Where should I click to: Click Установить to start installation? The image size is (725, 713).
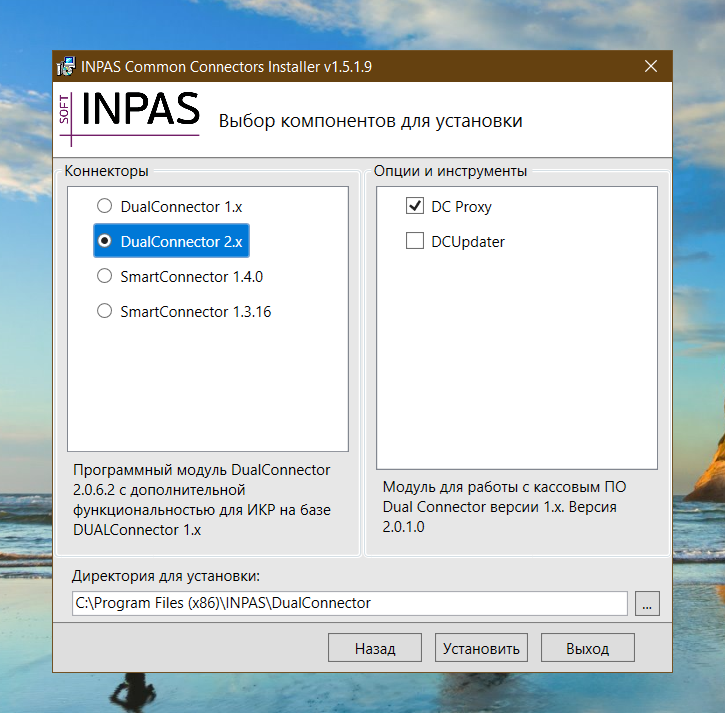[x=482, y=648]
